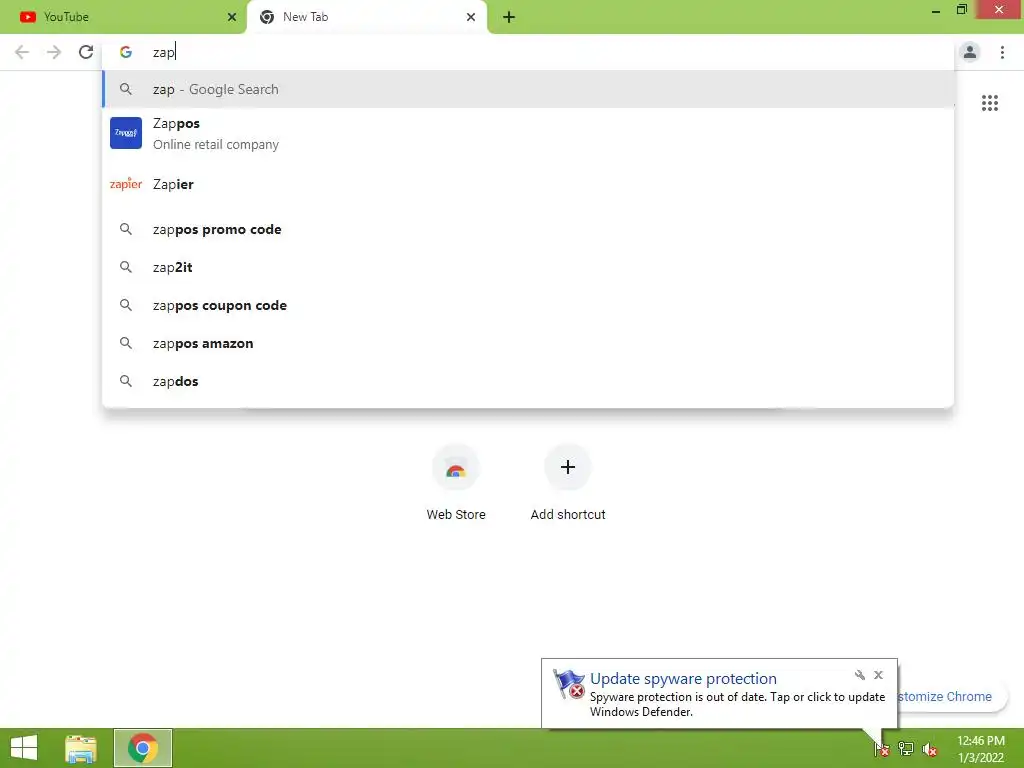Open network status tray icon

tap(905, 749)
